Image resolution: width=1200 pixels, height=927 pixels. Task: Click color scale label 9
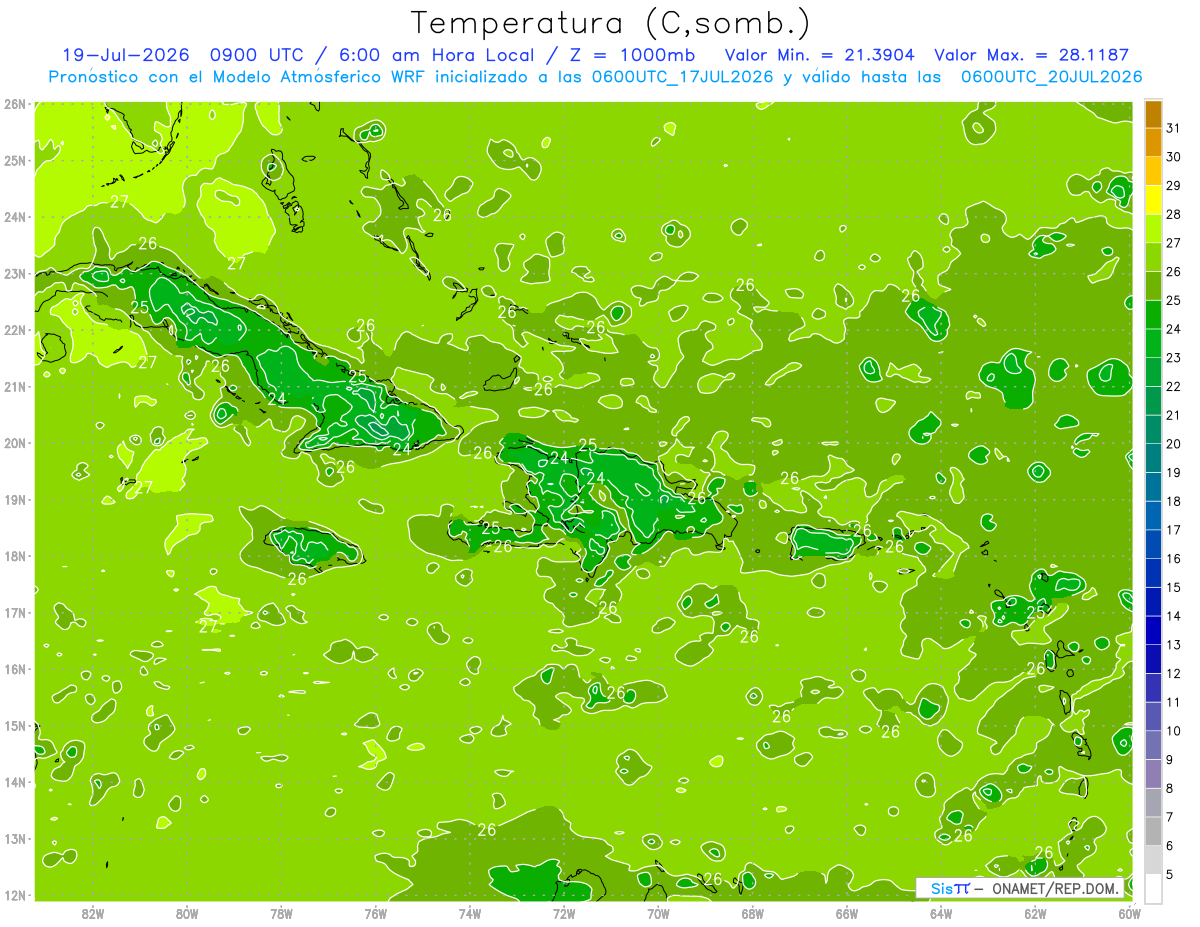tap(1170, 760)
